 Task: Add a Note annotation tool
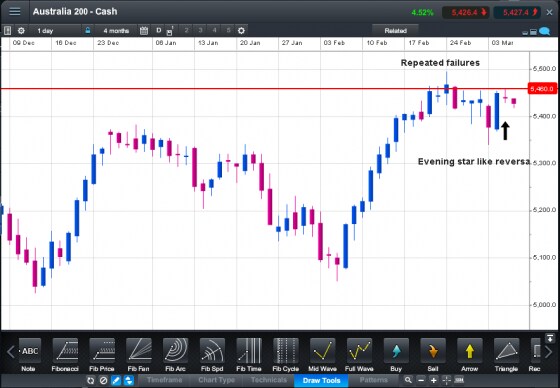coord(29,355)
